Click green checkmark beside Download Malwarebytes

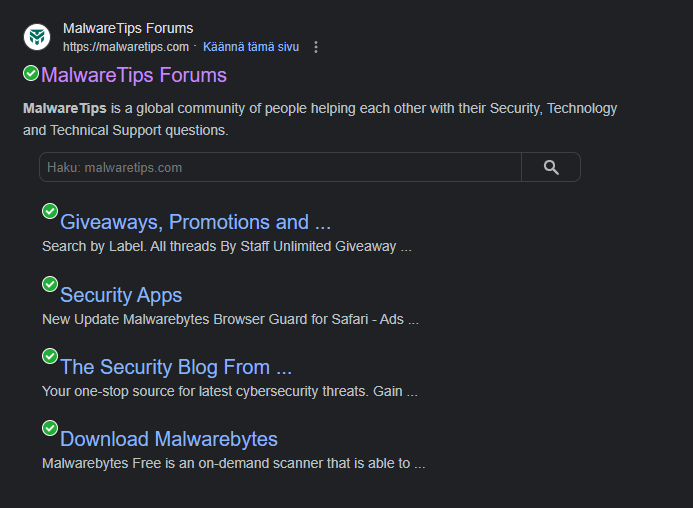[50, 428]
